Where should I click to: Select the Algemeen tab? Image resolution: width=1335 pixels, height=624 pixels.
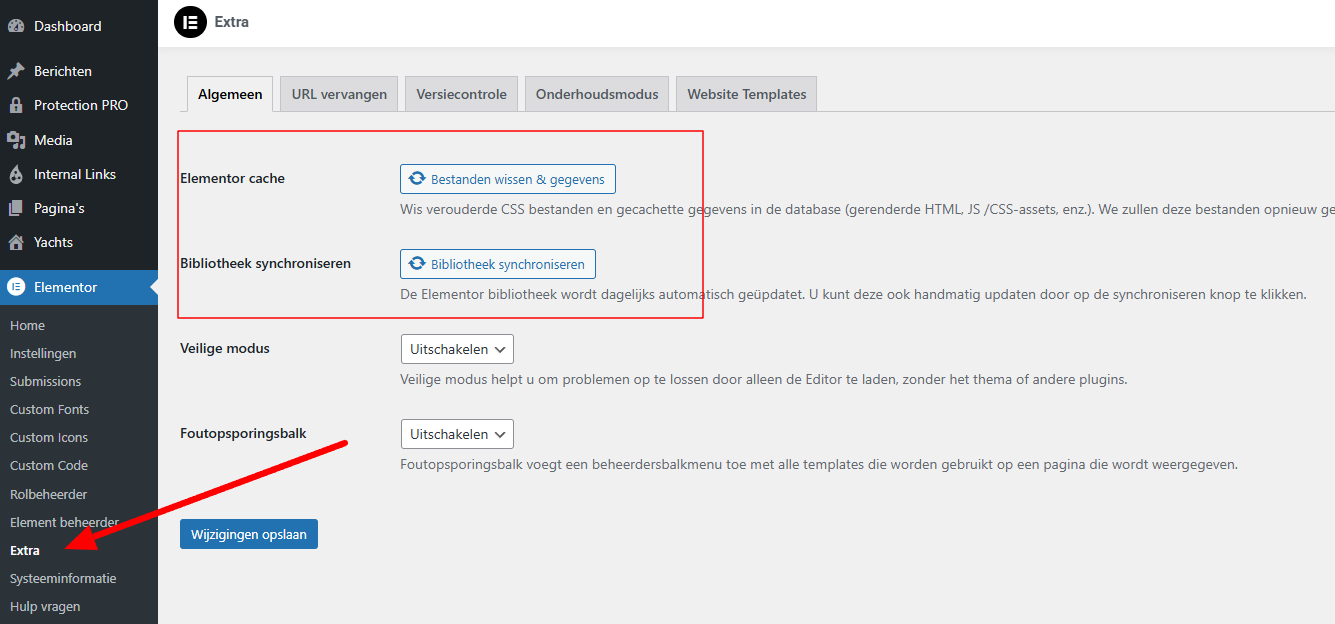tap(230, 94)
